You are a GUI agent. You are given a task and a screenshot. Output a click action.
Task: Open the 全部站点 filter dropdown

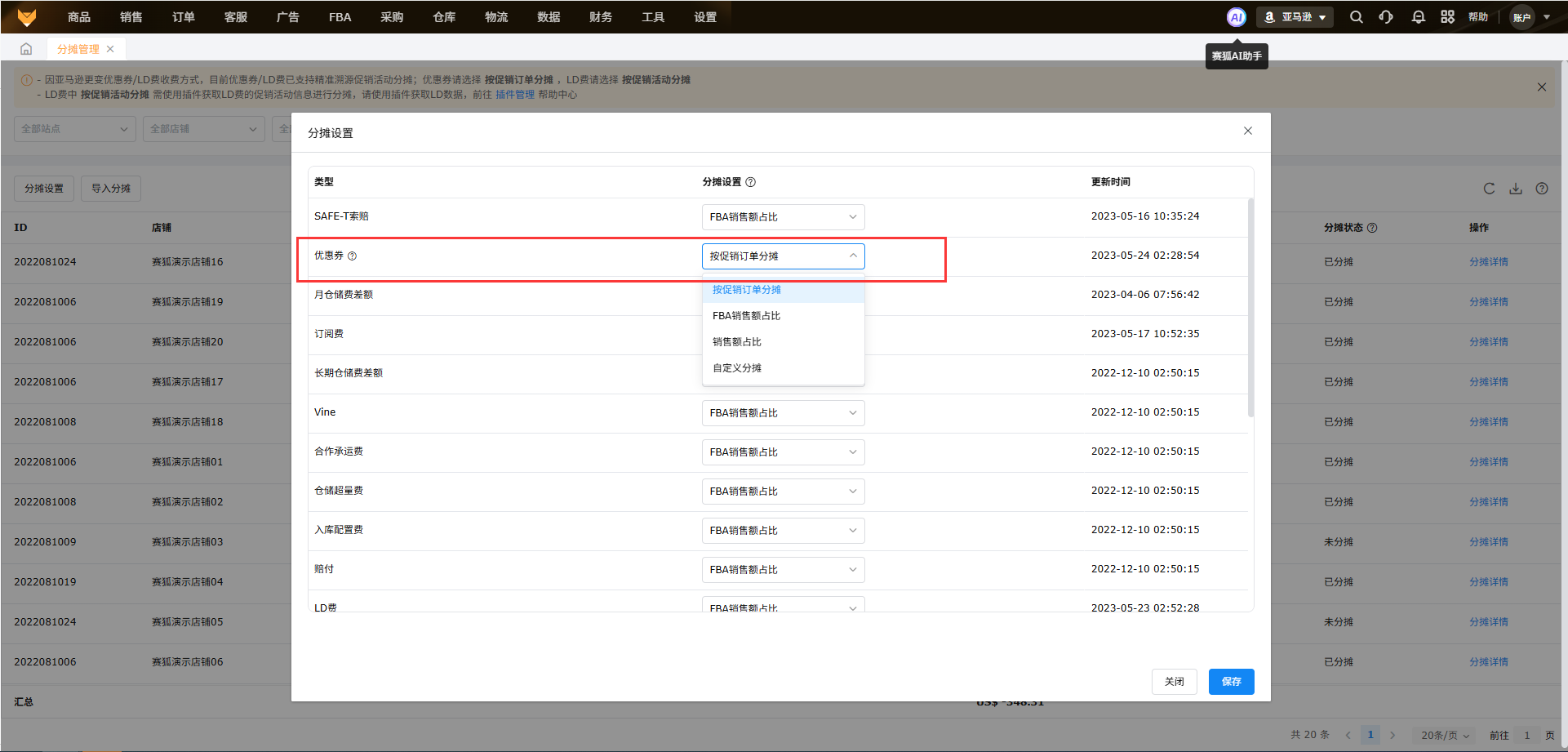74,129
